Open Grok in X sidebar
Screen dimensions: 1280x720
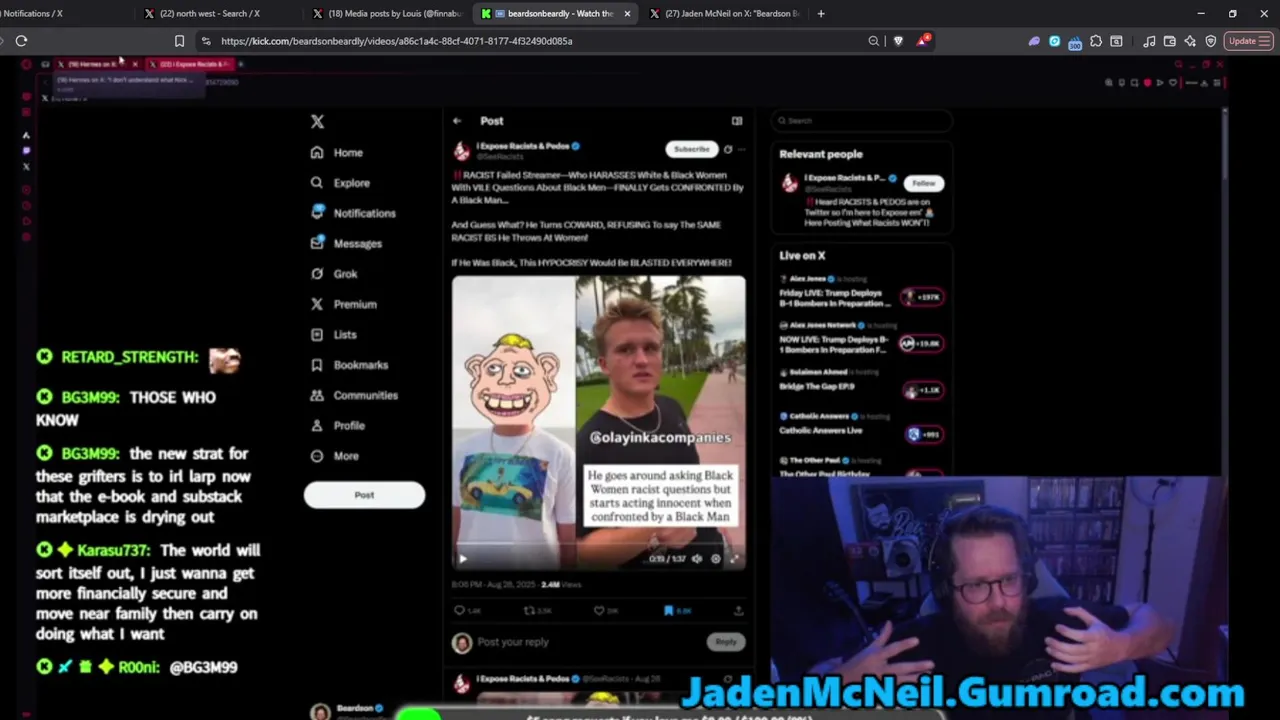(334, 274)
